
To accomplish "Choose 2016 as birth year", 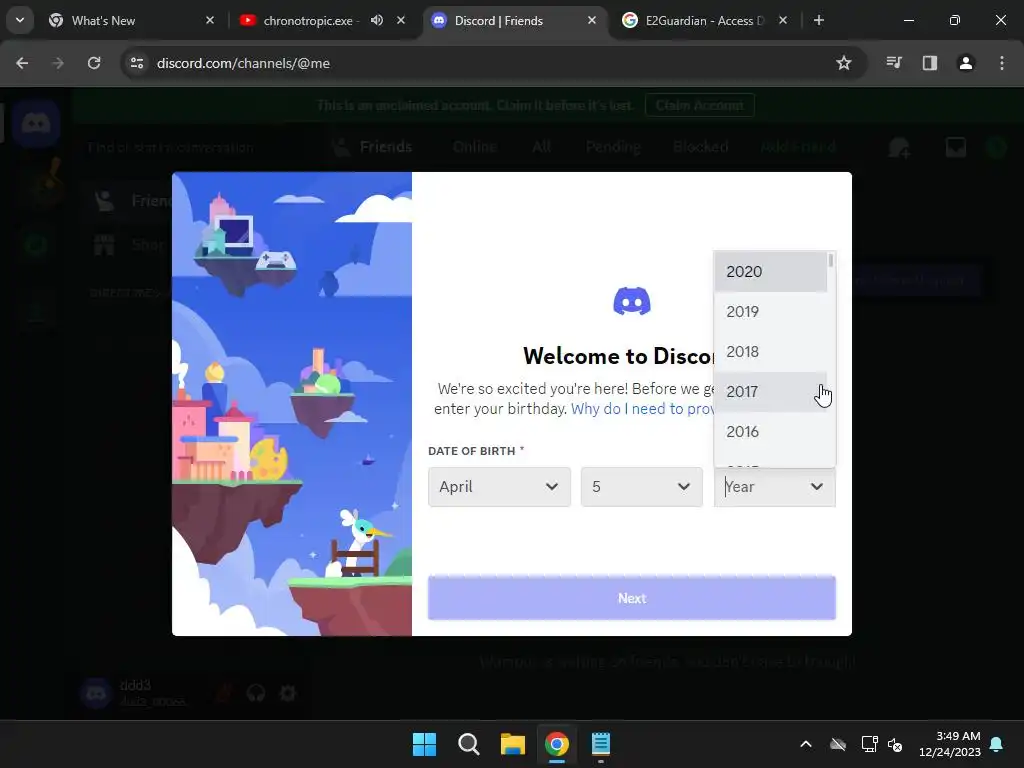I will [771, 432].
